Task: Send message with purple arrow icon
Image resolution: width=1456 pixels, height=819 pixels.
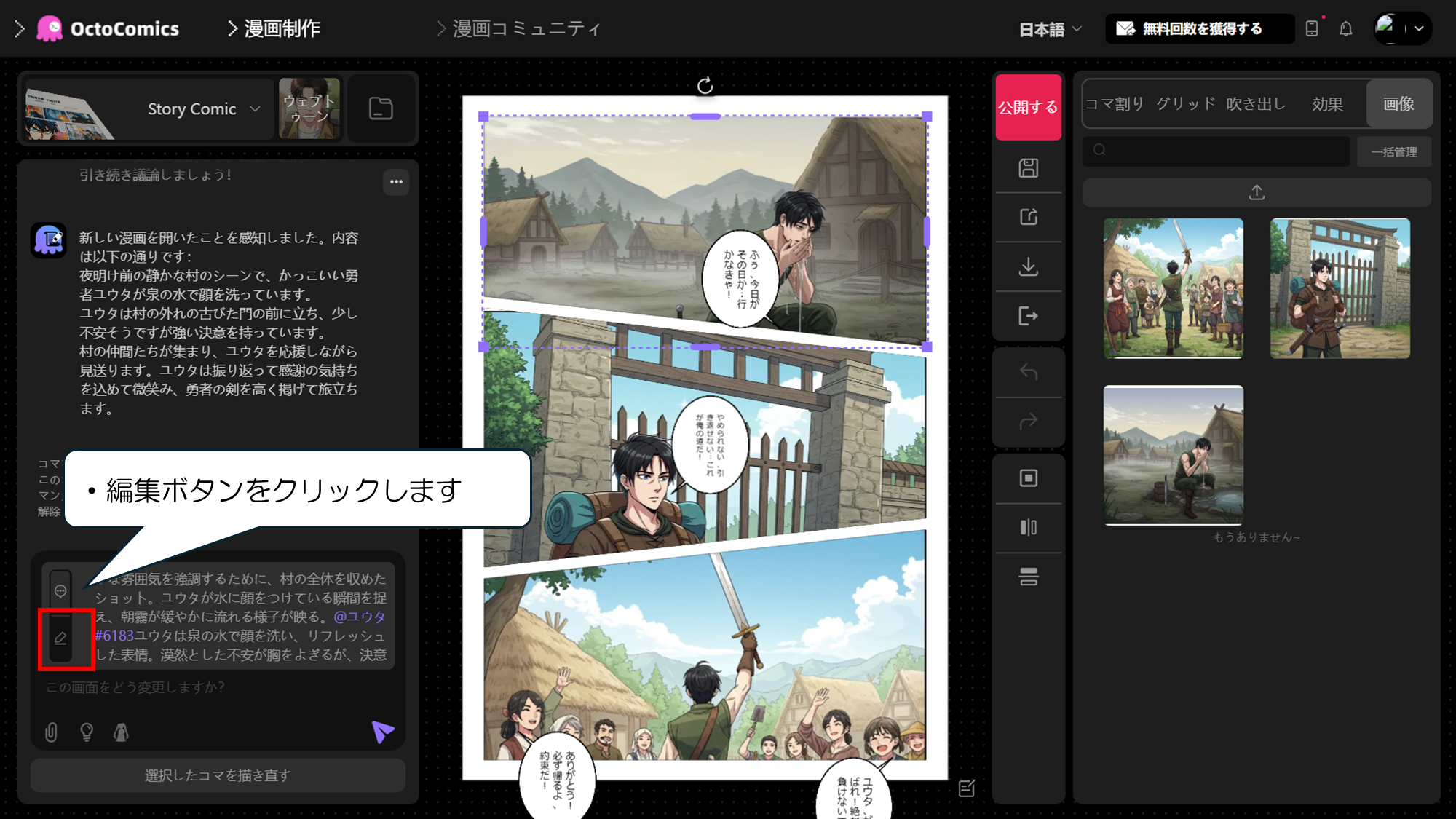Action: 382,731
